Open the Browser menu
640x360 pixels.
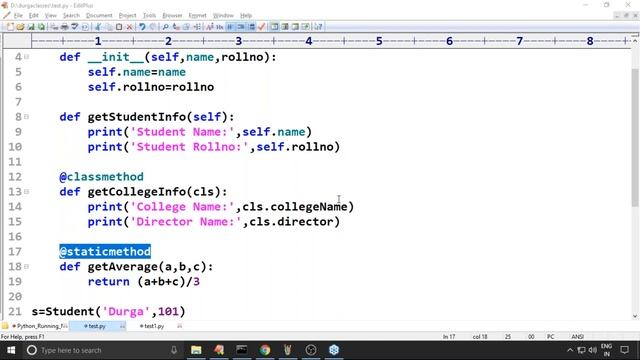[172, 16]
